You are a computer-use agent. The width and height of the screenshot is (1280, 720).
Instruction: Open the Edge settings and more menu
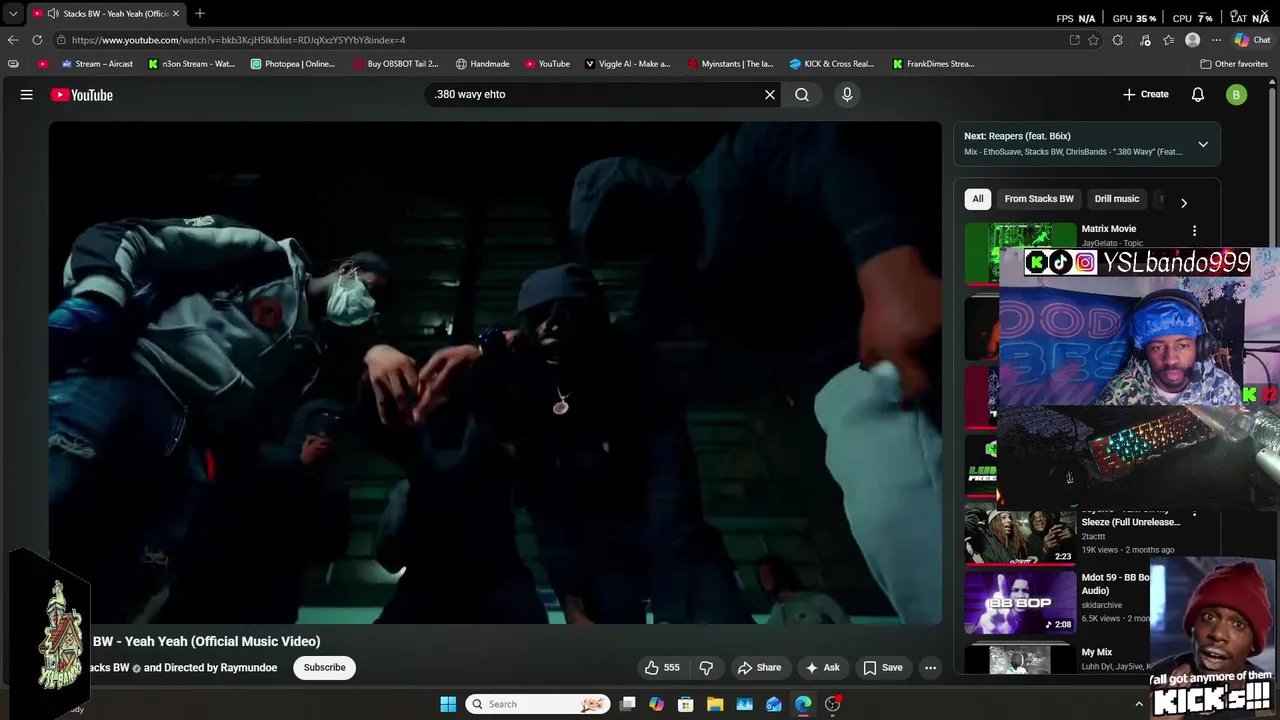tap(1216, 40)
